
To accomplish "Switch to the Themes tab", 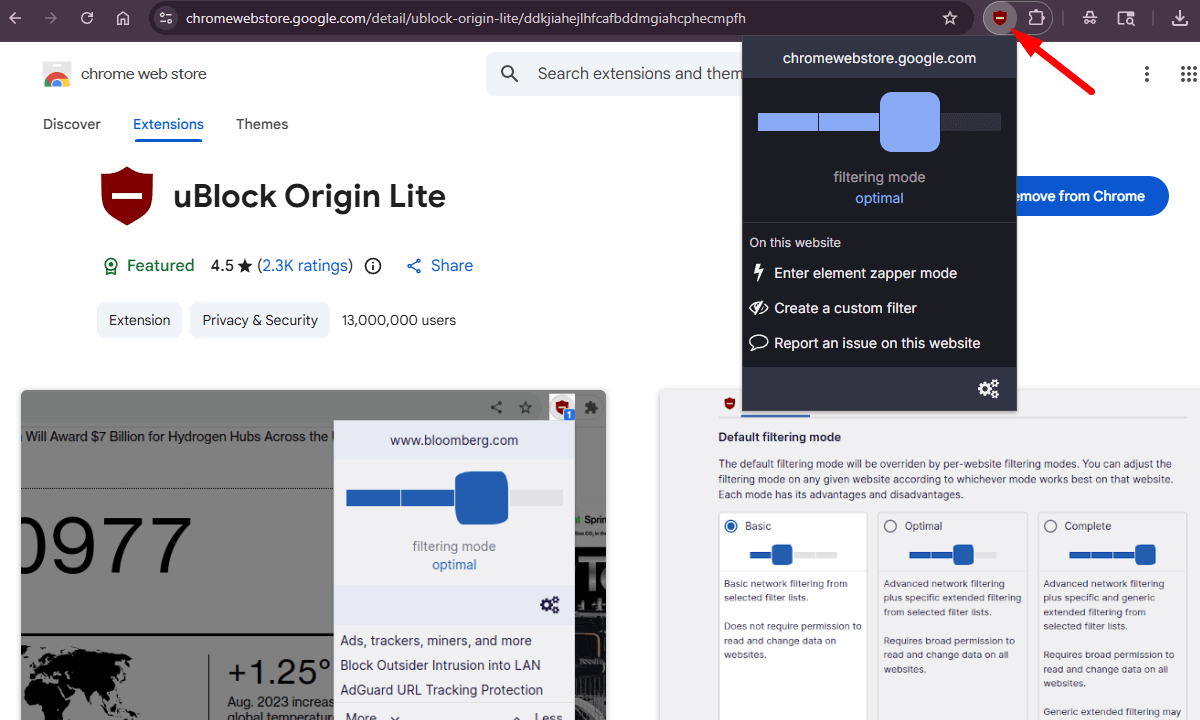I will [x=261, y=124].
